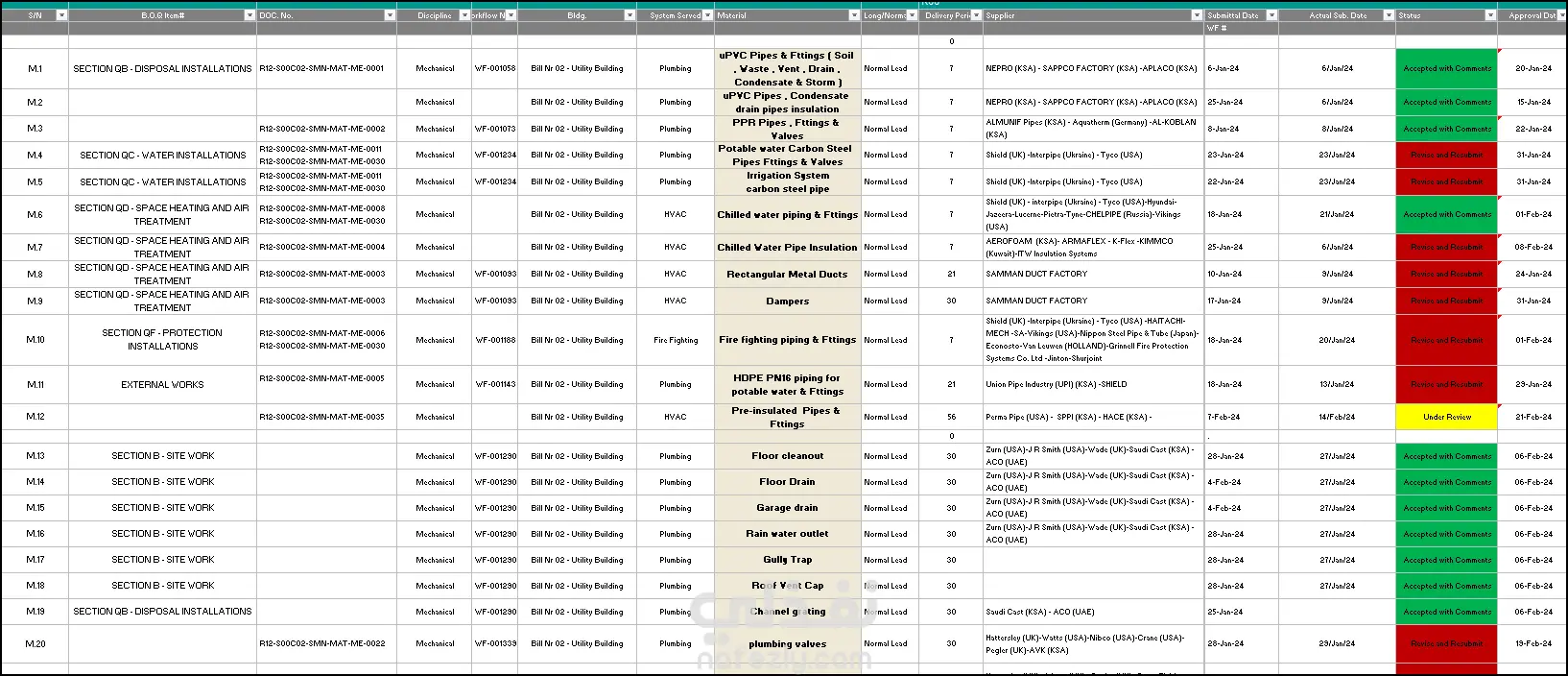
Task: Select document cell 'R12-S00C02-SMN-MAT-ME-0001'
Action: coord(326,69)
